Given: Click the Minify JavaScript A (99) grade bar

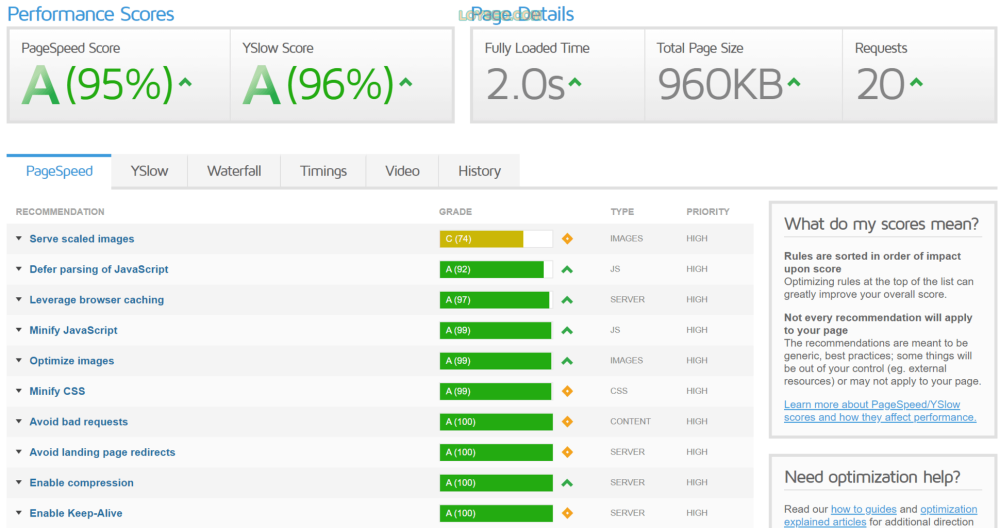Looking at the screenshot, I should coord(496,330).
